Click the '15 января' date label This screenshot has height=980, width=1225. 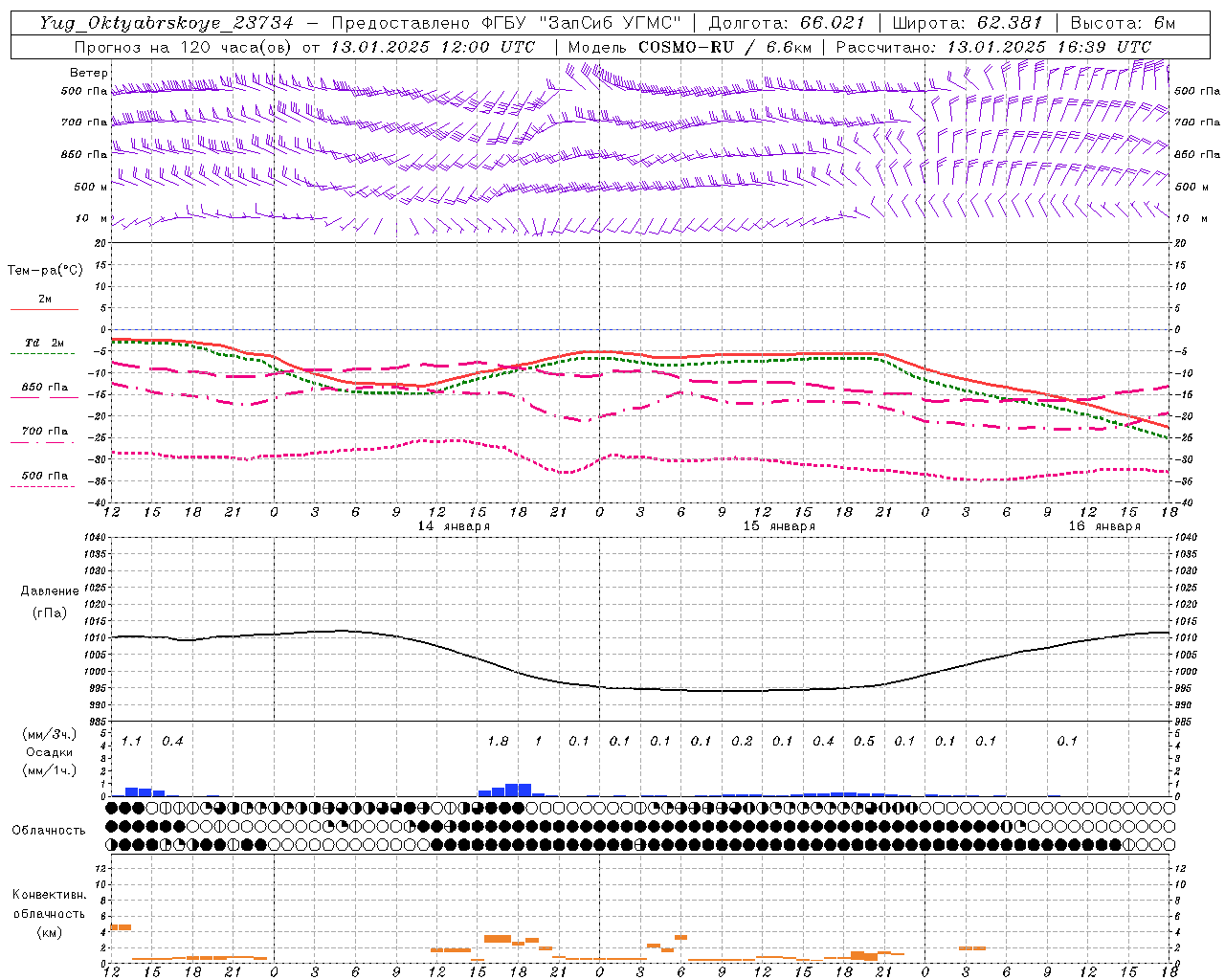(x=779, y=526)
